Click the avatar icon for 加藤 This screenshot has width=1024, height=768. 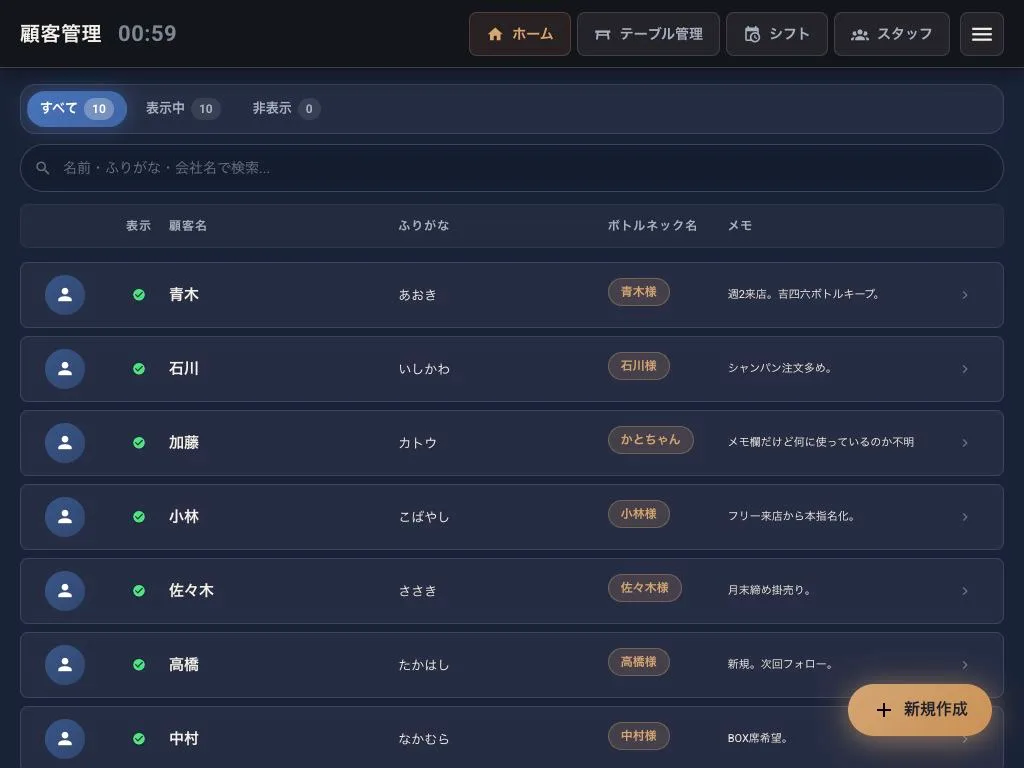click(x=65, y=443)
